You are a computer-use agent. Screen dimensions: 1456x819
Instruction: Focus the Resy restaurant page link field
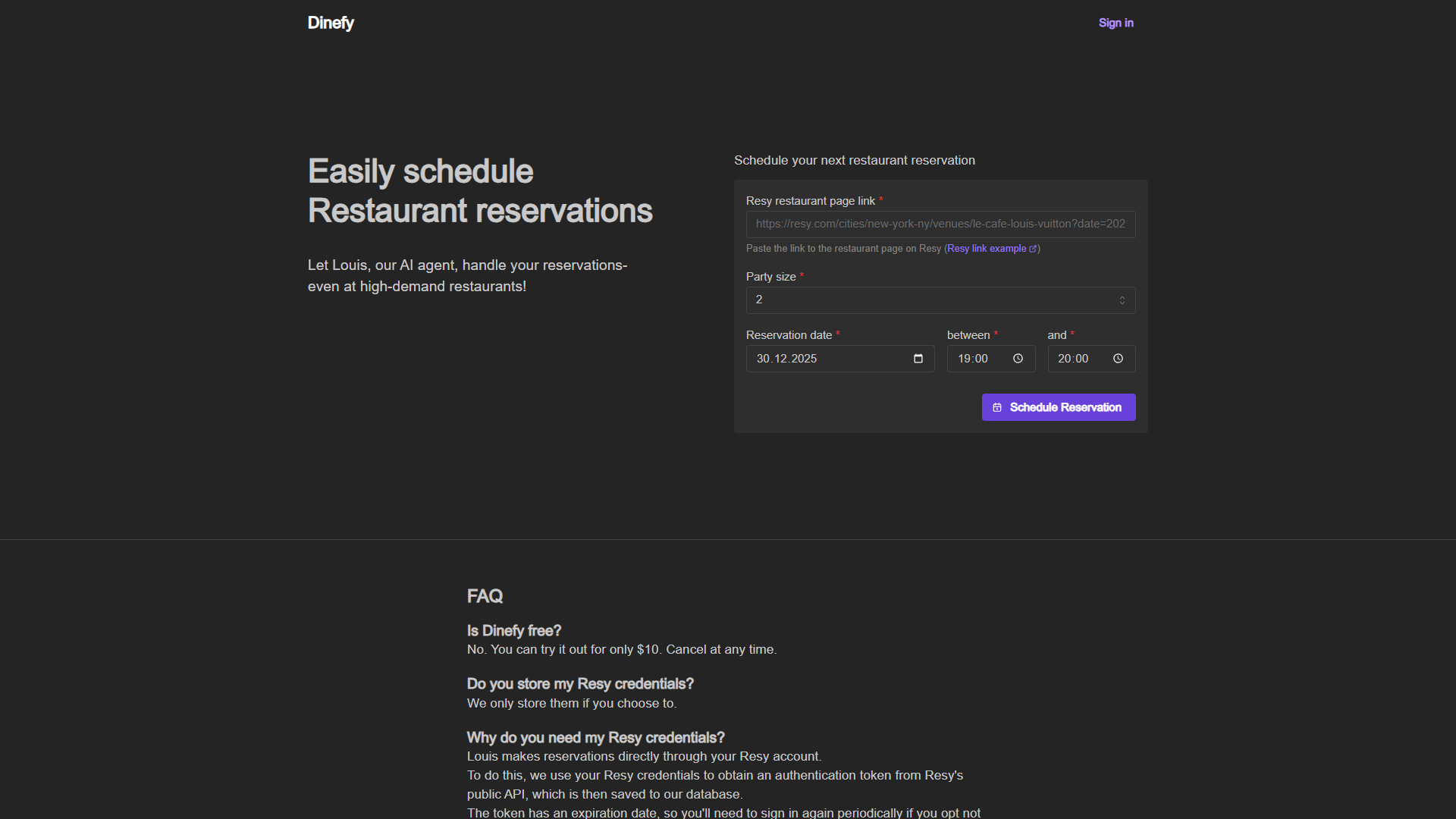(x=941, y=224)
